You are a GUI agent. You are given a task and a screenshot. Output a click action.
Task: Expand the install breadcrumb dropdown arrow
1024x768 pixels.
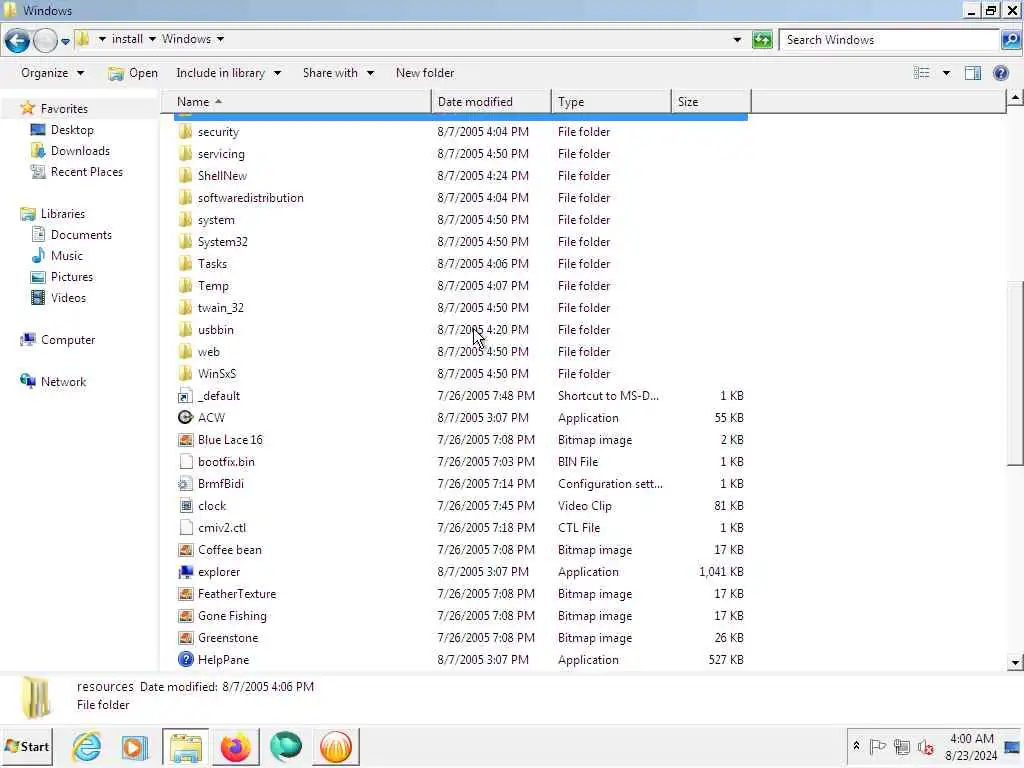pyautogui.click(x=152, y=39)
